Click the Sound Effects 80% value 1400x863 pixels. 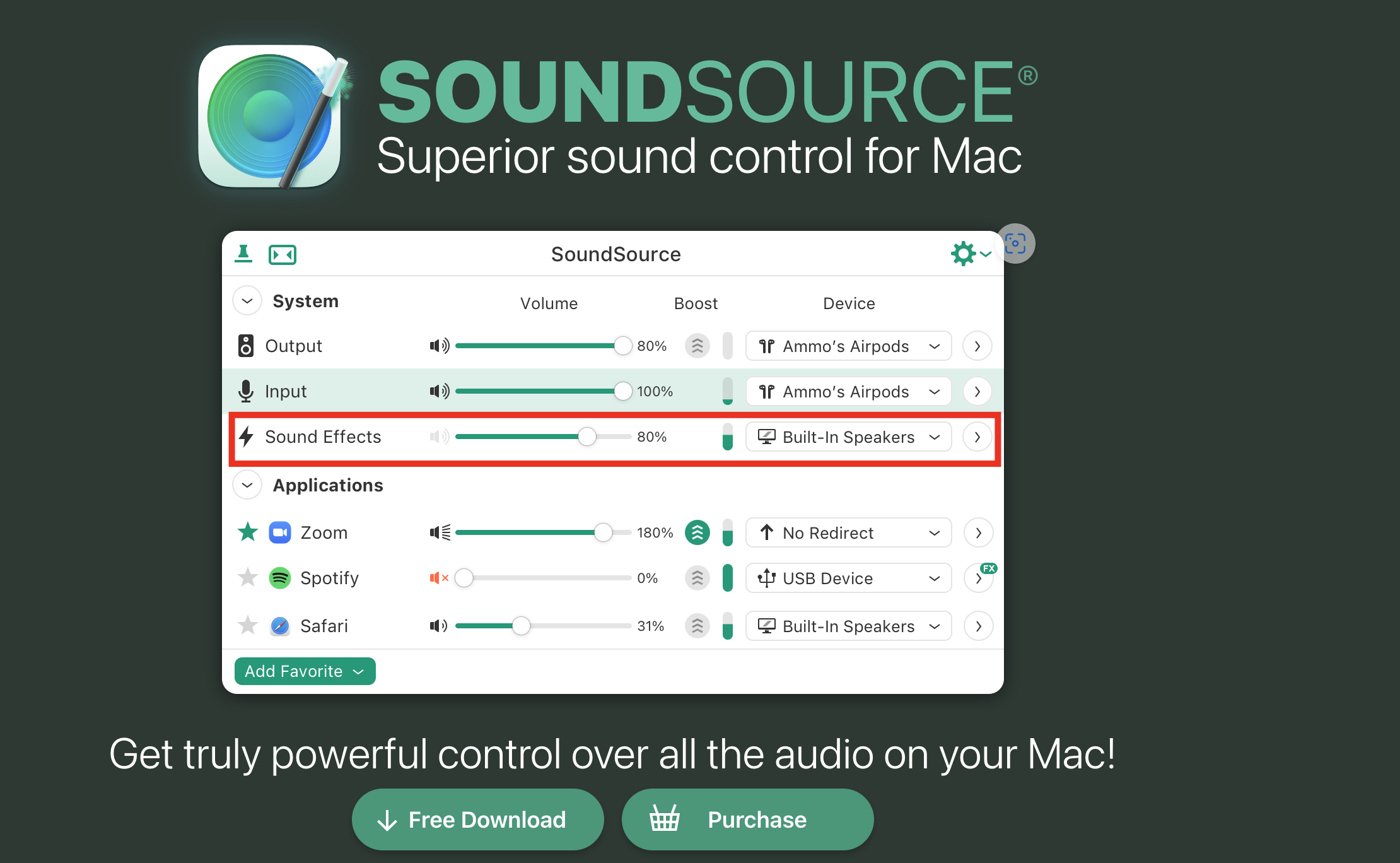click(x=652, y=437)
